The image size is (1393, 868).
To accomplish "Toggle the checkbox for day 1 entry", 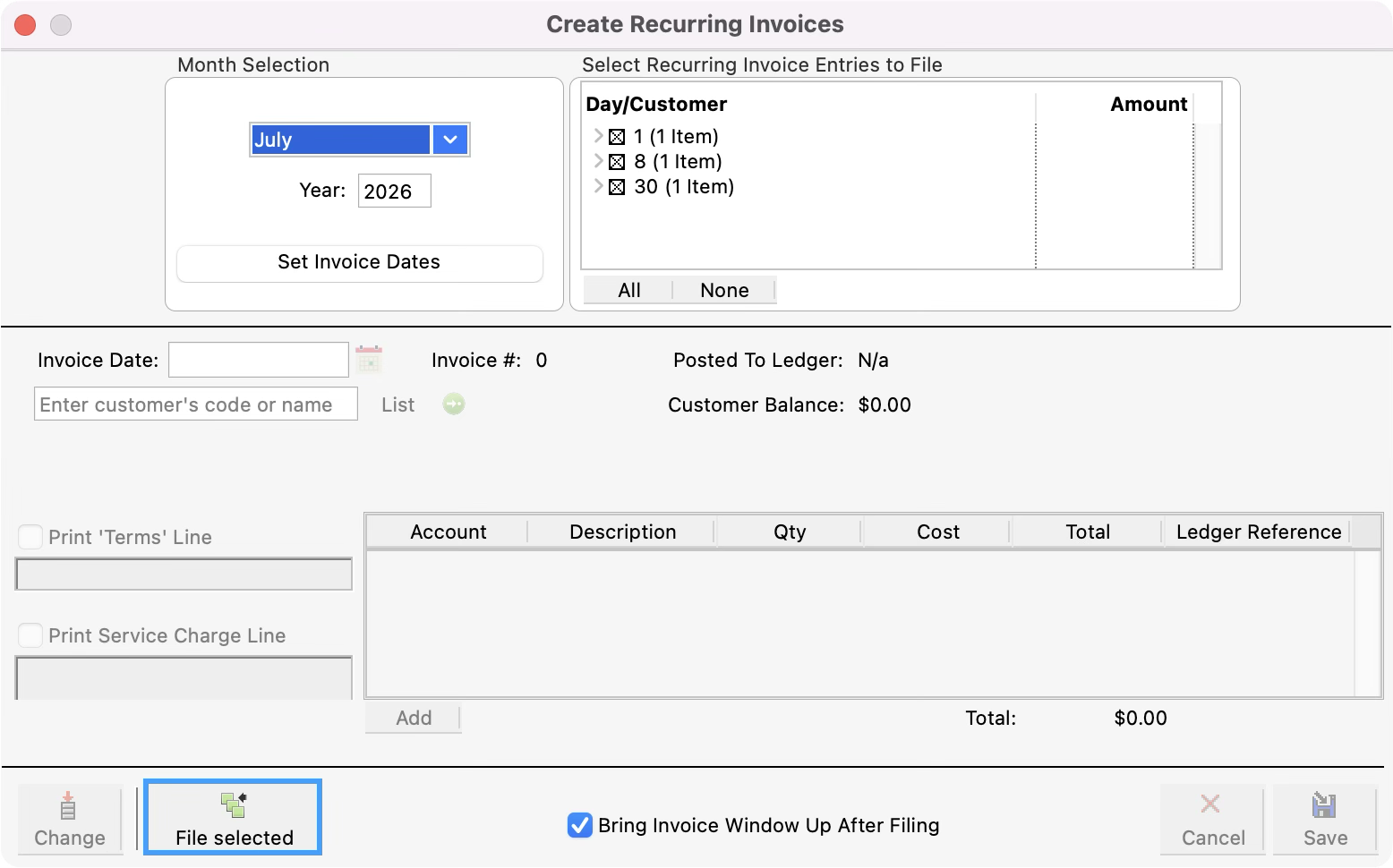I will tap(617, 137).
